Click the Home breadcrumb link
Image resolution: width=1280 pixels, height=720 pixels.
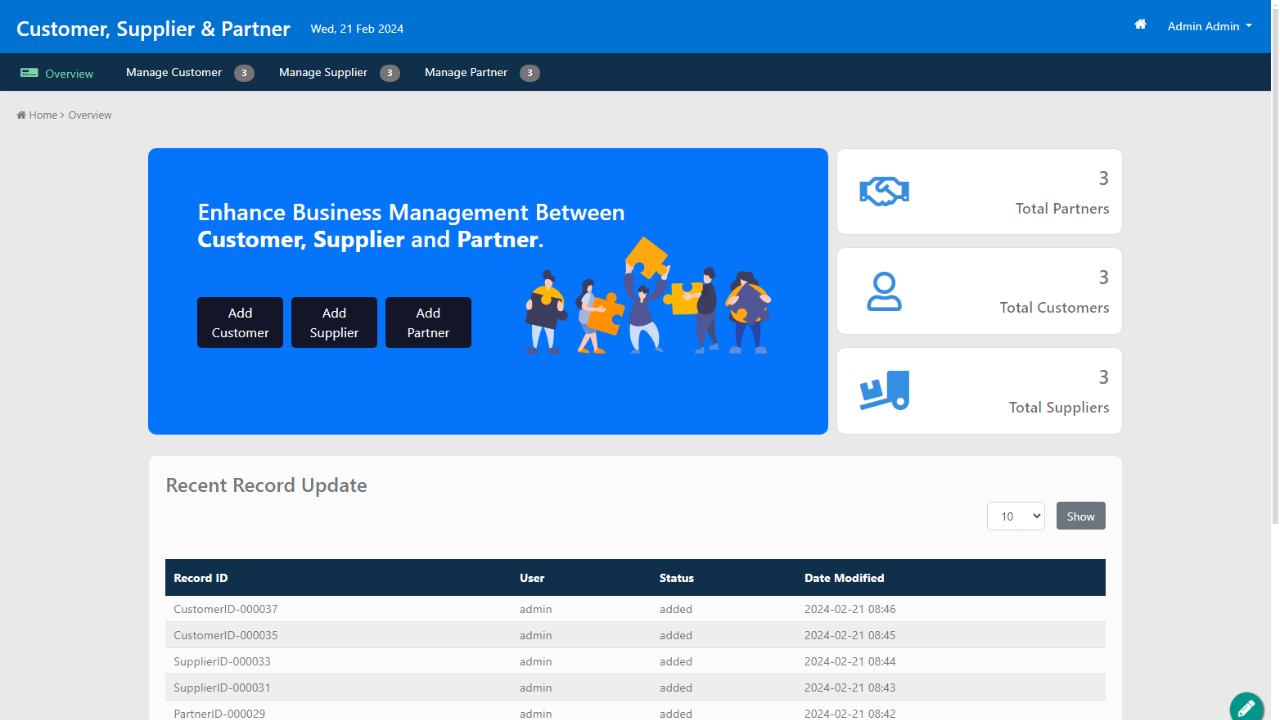tap(43, 115)
